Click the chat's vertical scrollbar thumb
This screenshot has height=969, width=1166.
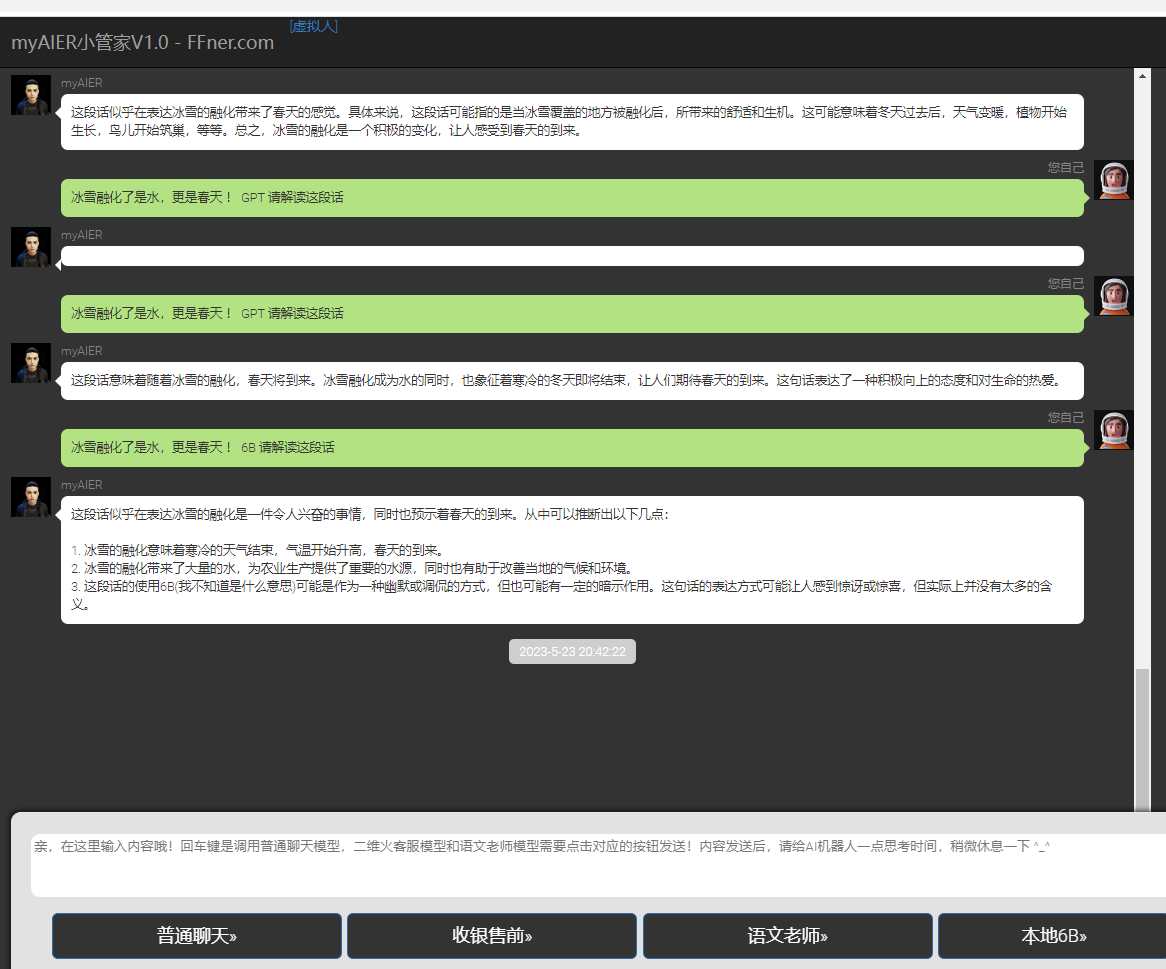(x=1142, y=740)
